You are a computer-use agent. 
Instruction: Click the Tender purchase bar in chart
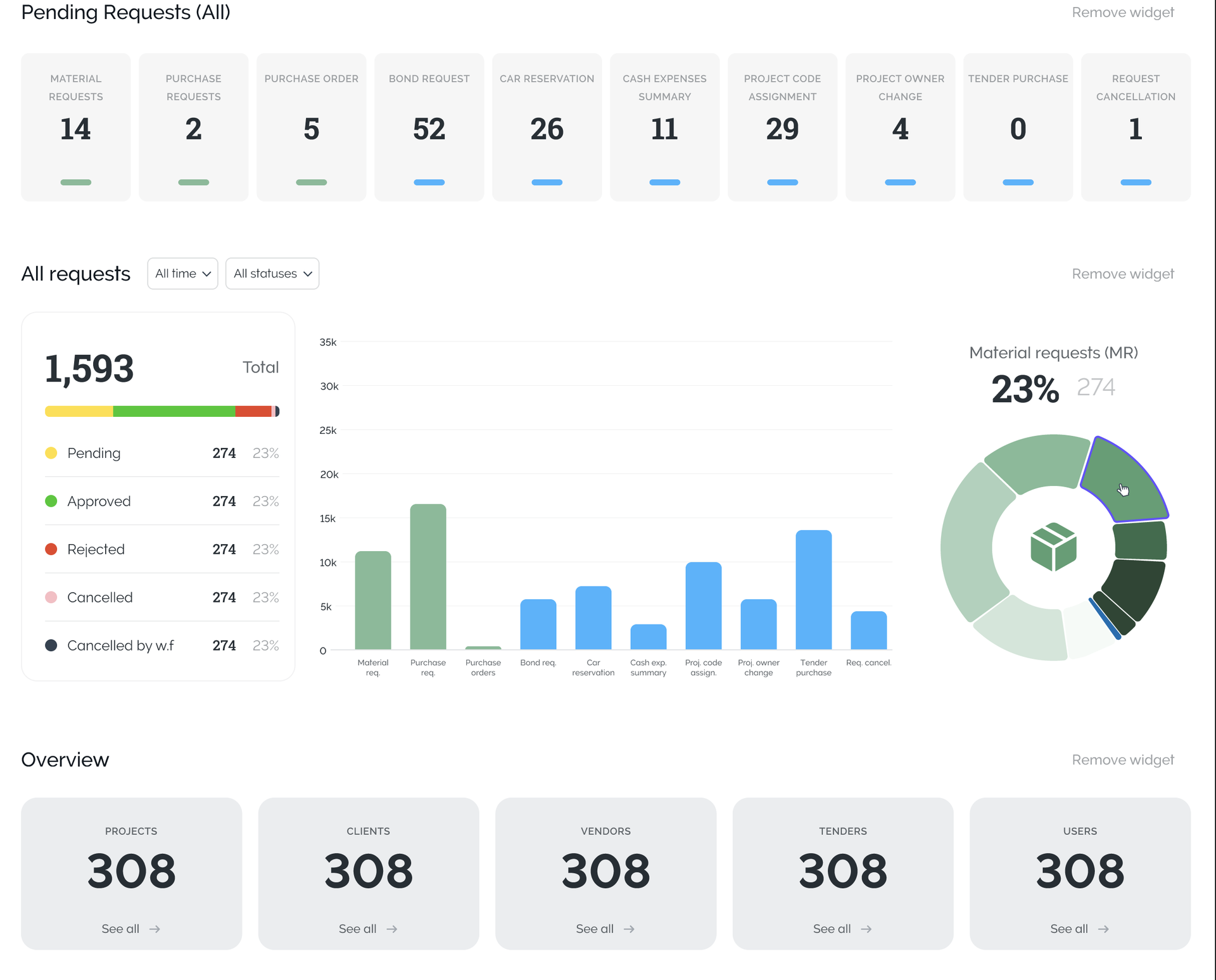click(813, 589)
